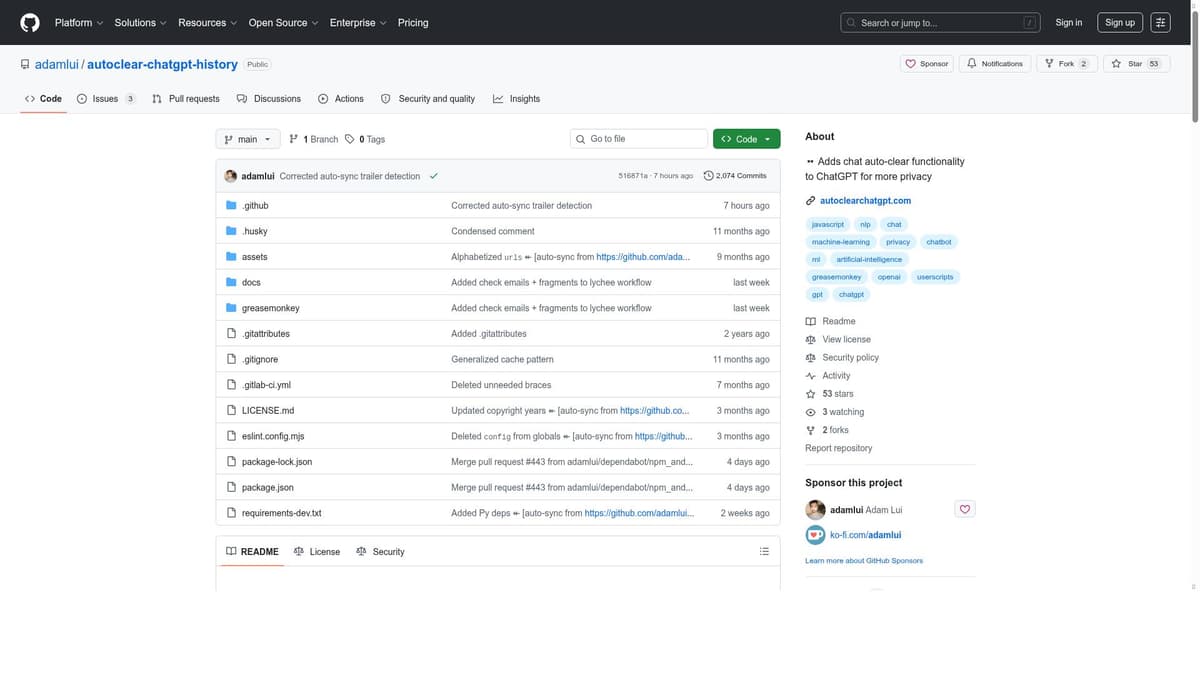Open eslint.config.mjs file
Screen dimensions: 1200x675
tap(273, 436)
